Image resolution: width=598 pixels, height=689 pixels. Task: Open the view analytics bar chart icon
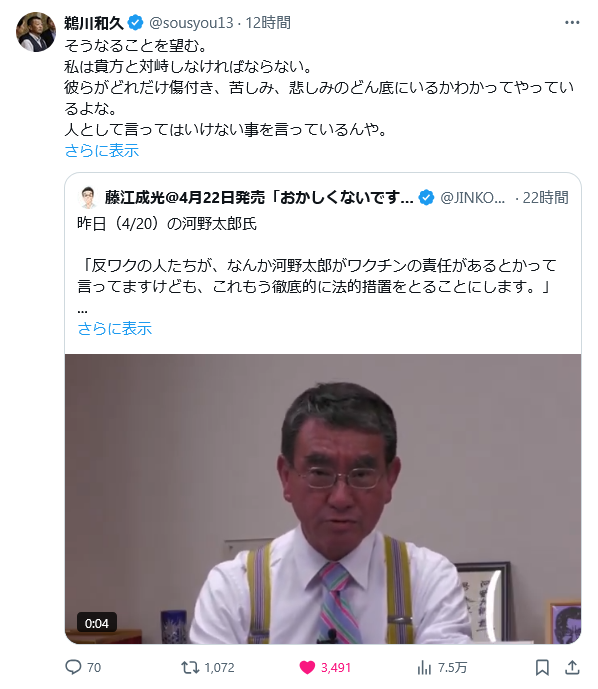coord(424,667)
